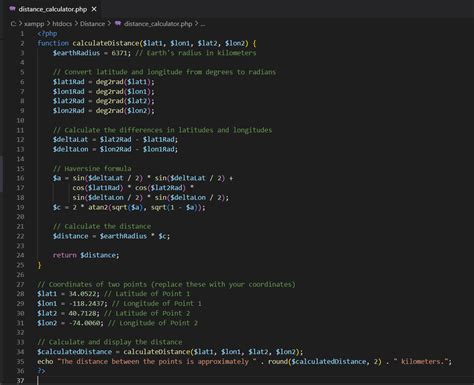Click $distance on line 22
This screenshot has width=474, height=385.
click(70, 236)
